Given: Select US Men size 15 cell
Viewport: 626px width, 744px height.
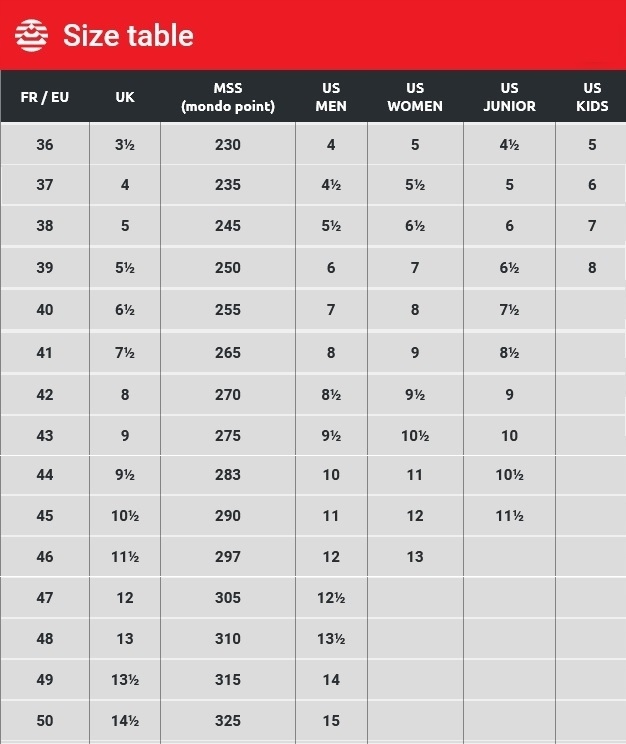Looking at the screenshot, I should [331, 720].
